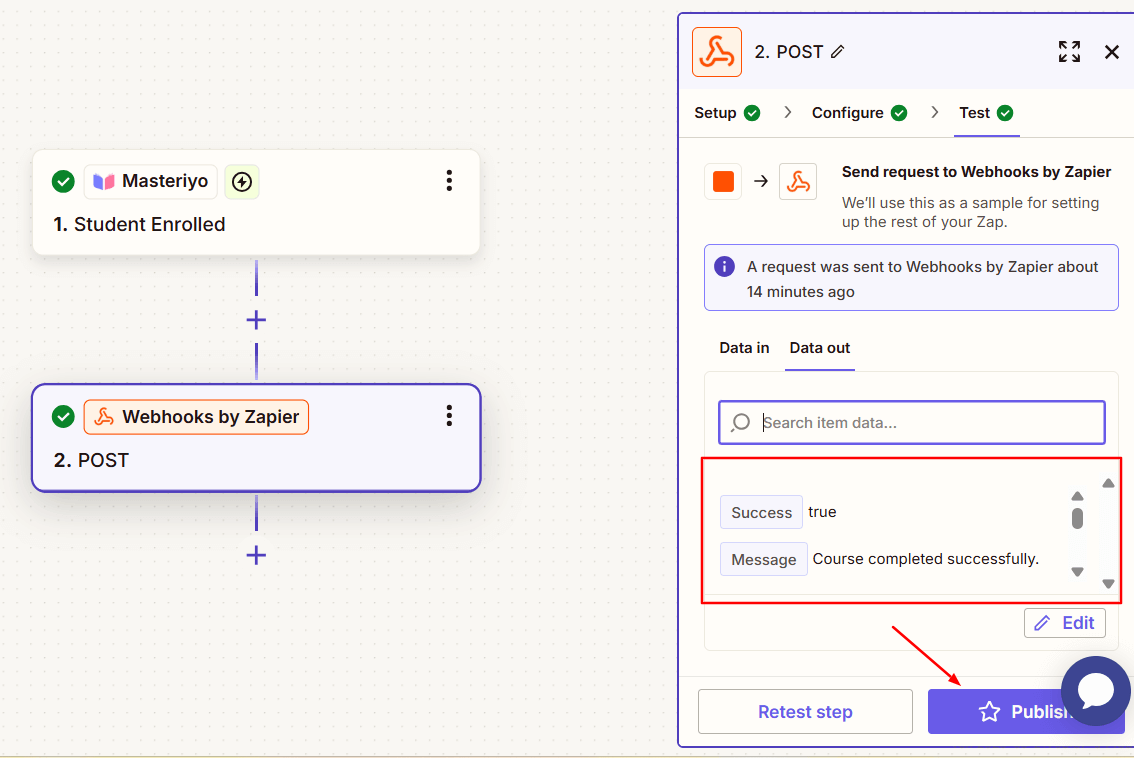The width and height of the screenshot is (1134, 758).
Task: Click the Webhooks destination icon beside the arrow
Action: click(x=798, y=181)
